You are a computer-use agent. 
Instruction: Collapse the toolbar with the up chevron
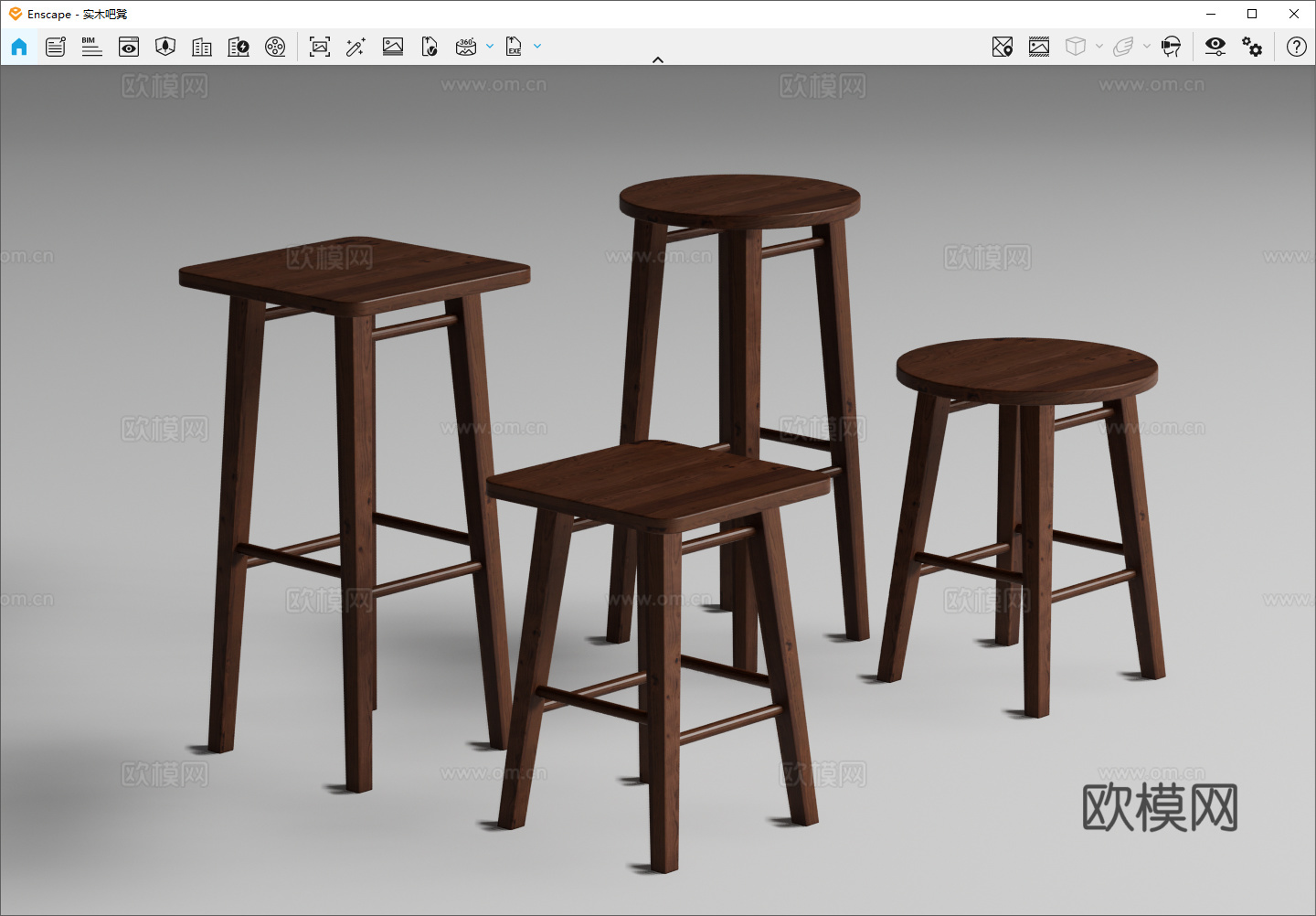(x=658, y=59)
